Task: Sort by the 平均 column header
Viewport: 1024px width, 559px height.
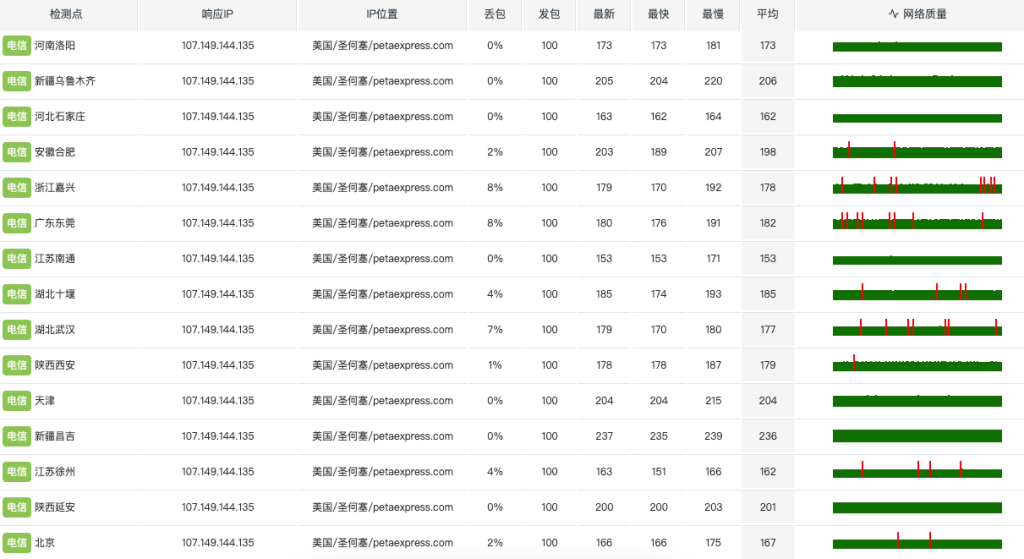Action: click(767, 14)
